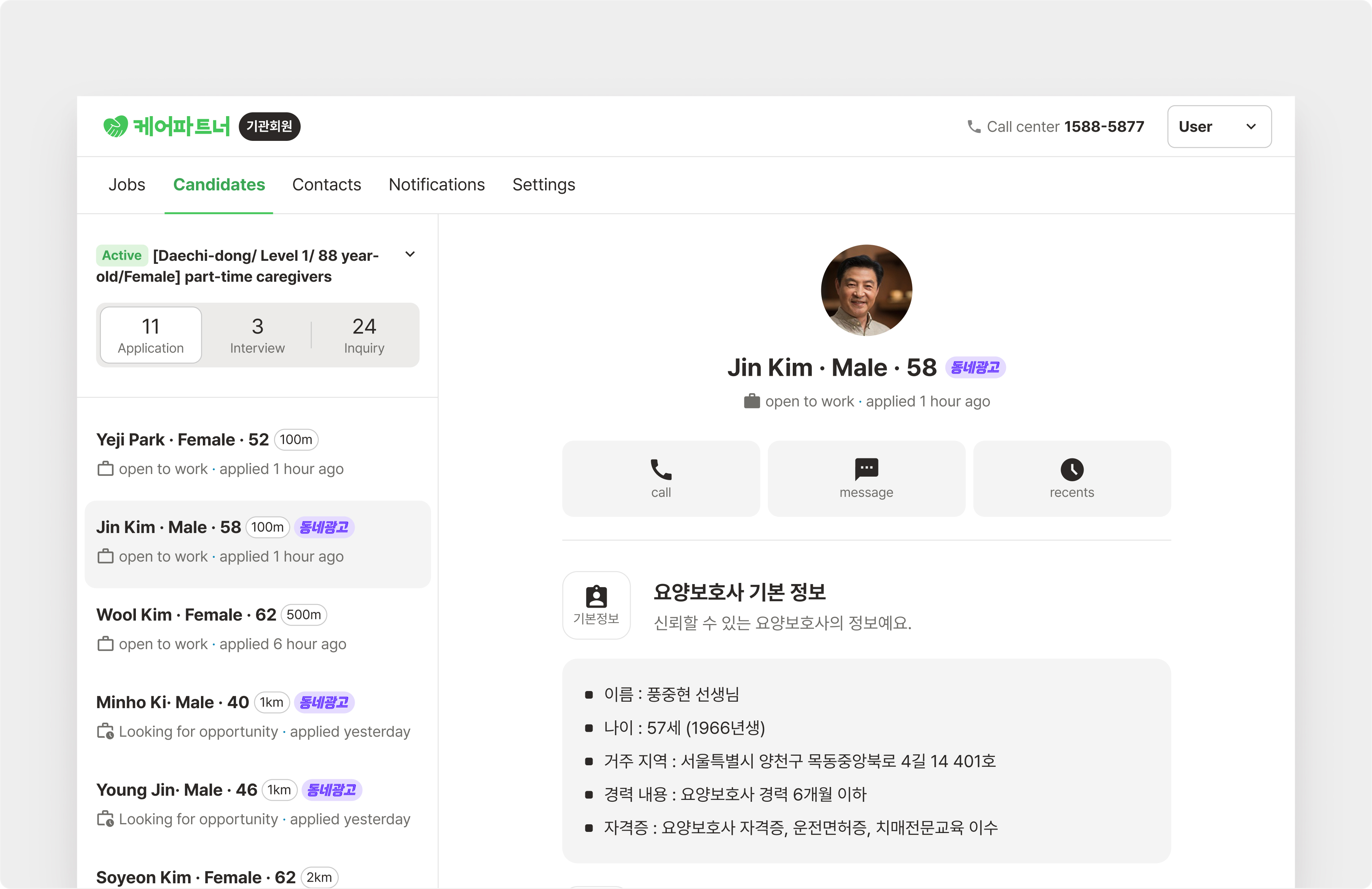The image size is (1372, 889).
Task: Open the Settings tab
Action: [543, 185]
